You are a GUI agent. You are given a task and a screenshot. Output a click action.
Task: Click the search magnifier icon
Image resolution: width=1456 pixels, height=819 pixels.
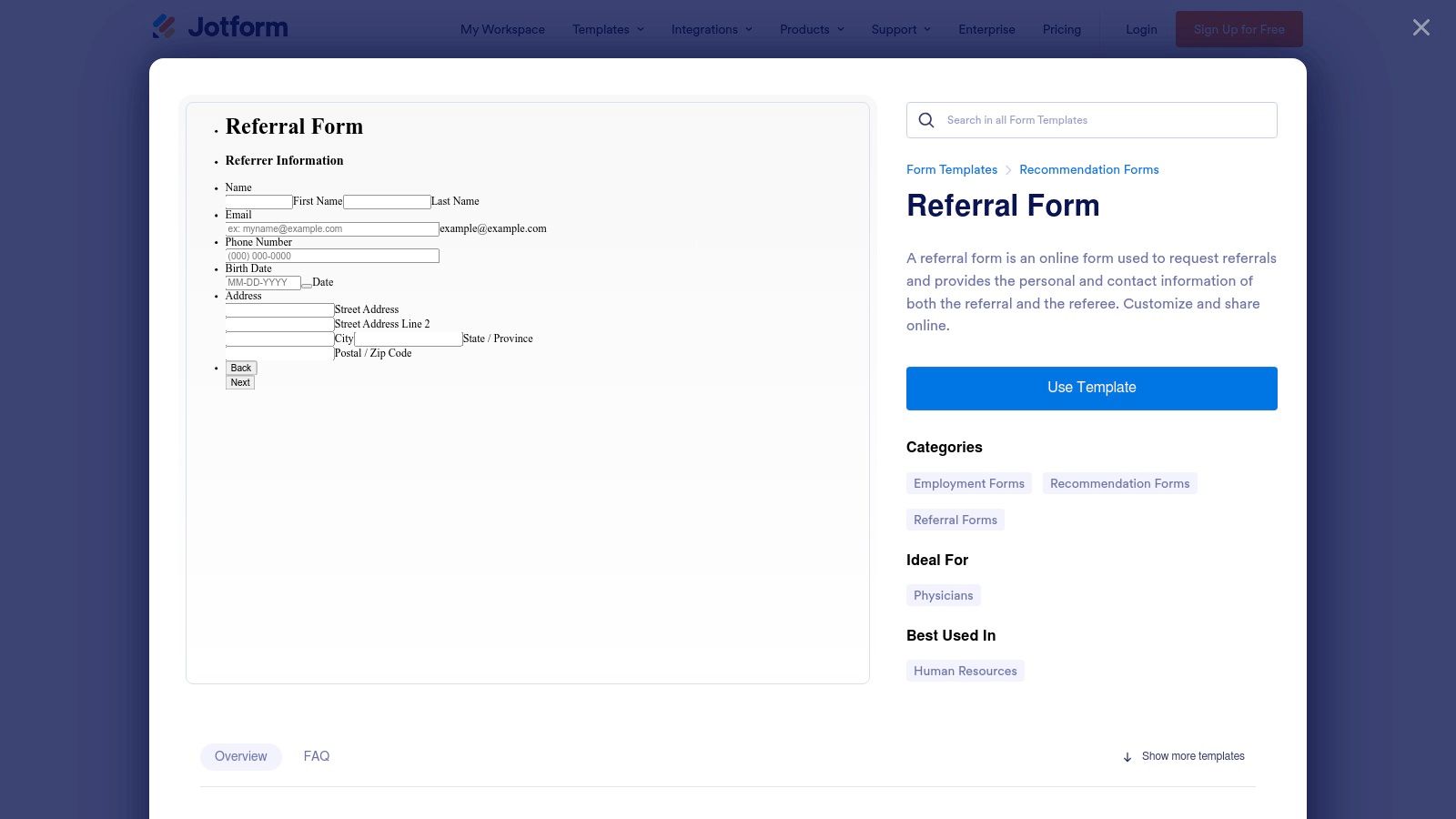925,120
